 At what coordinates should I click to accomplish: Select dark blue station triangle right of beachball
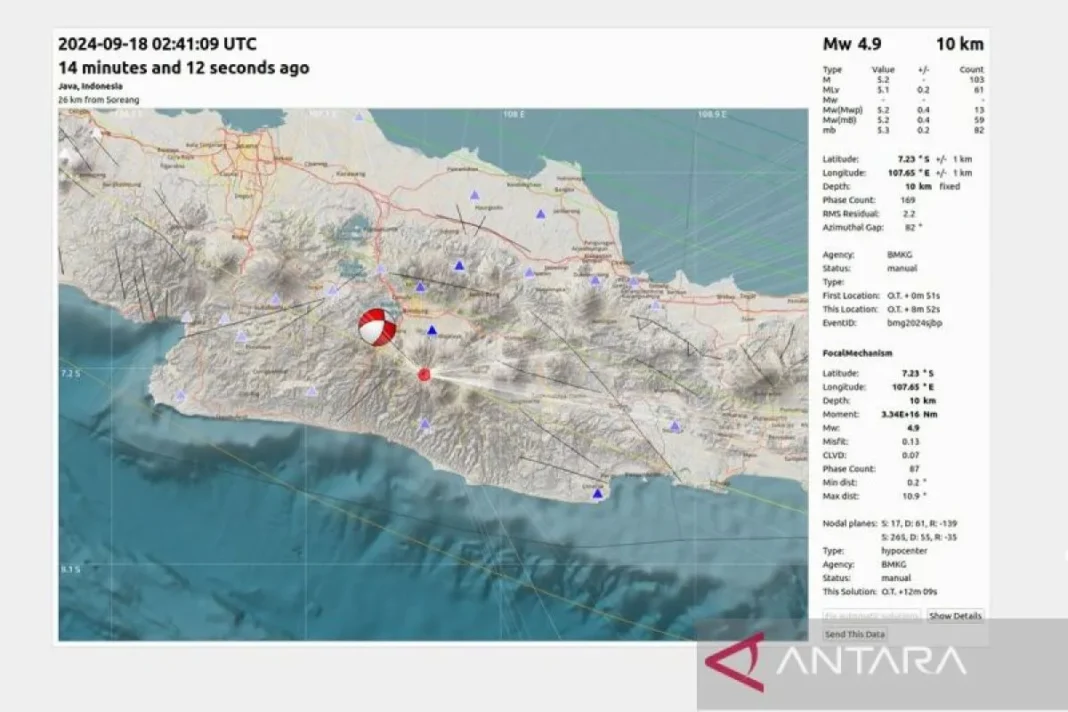[432, 330]
